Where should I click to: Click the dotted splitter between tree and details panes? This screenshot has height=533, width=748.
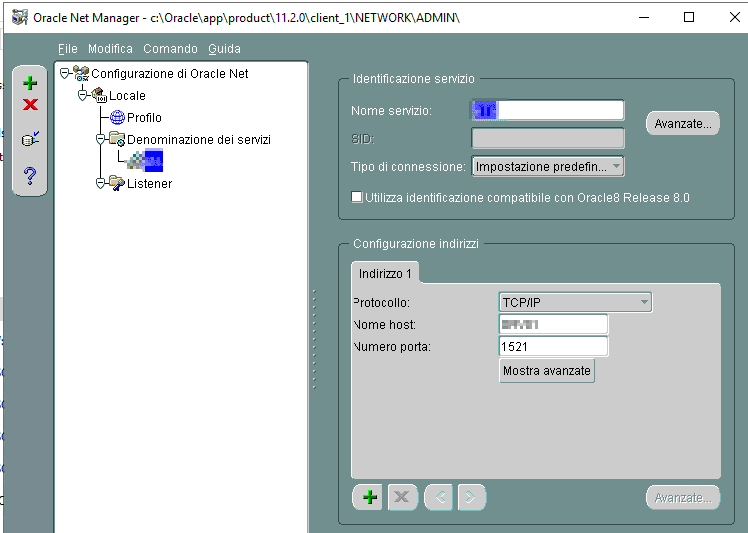[314, 339]
